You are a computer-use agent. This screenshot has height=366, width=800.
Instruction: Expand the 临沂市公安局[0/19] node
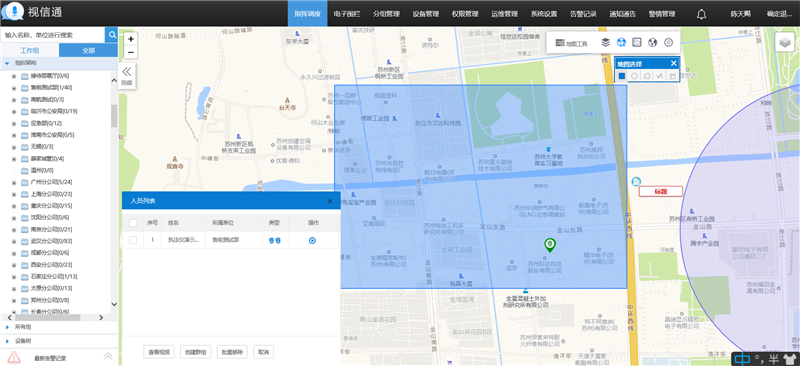14,111
